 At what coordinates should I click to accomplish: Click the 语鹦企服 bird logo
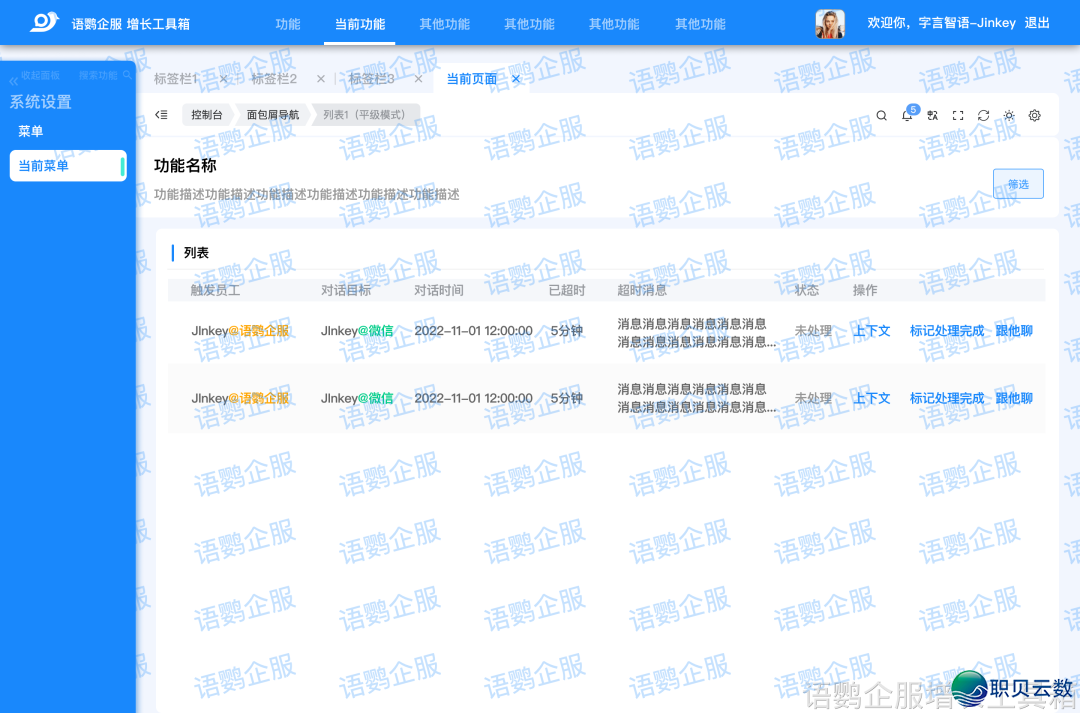pos(44,22)
